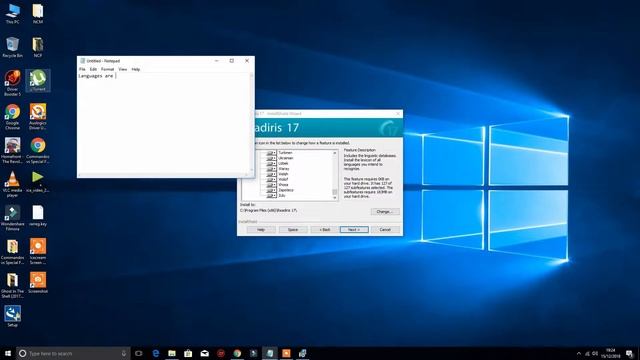Select Zulu in the language list

282,196
